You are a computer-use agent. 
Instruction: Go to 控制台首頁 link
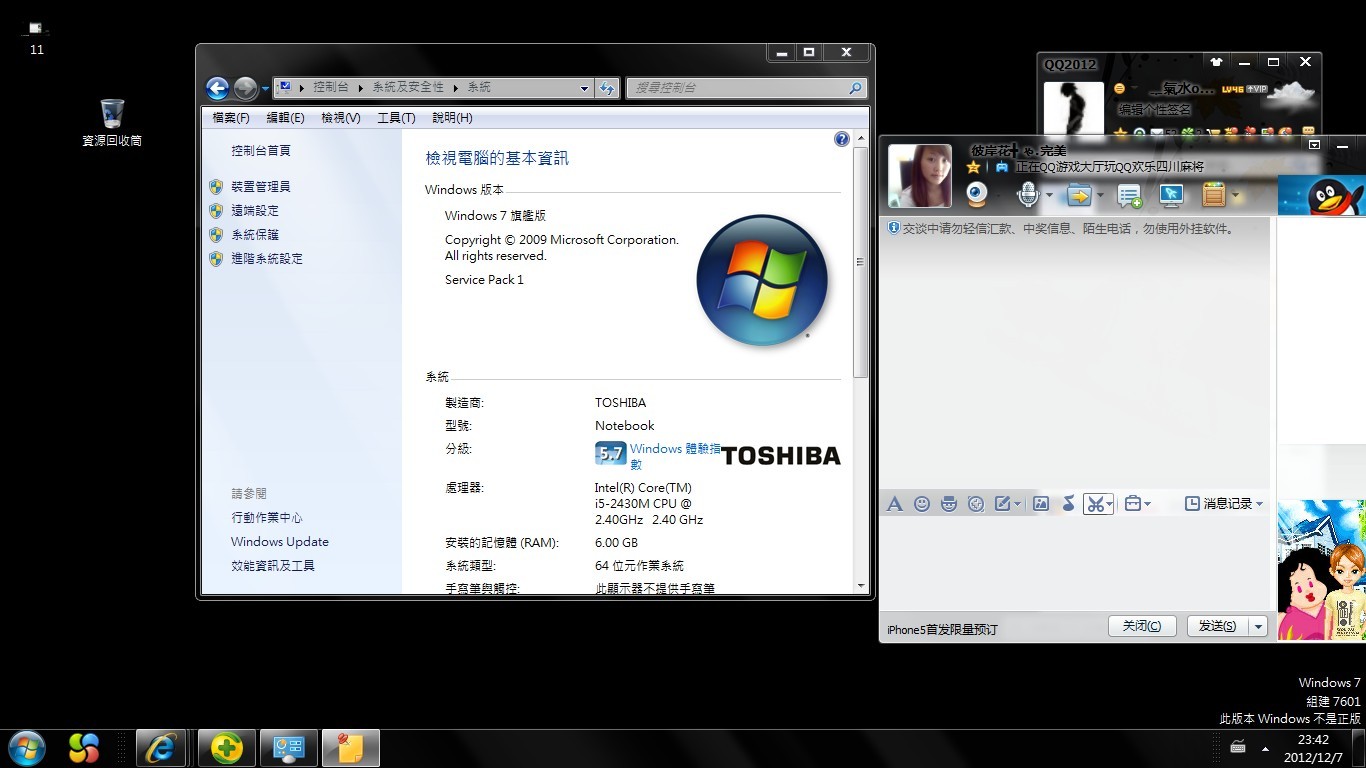pyautogui.click(x=261, y=150)
